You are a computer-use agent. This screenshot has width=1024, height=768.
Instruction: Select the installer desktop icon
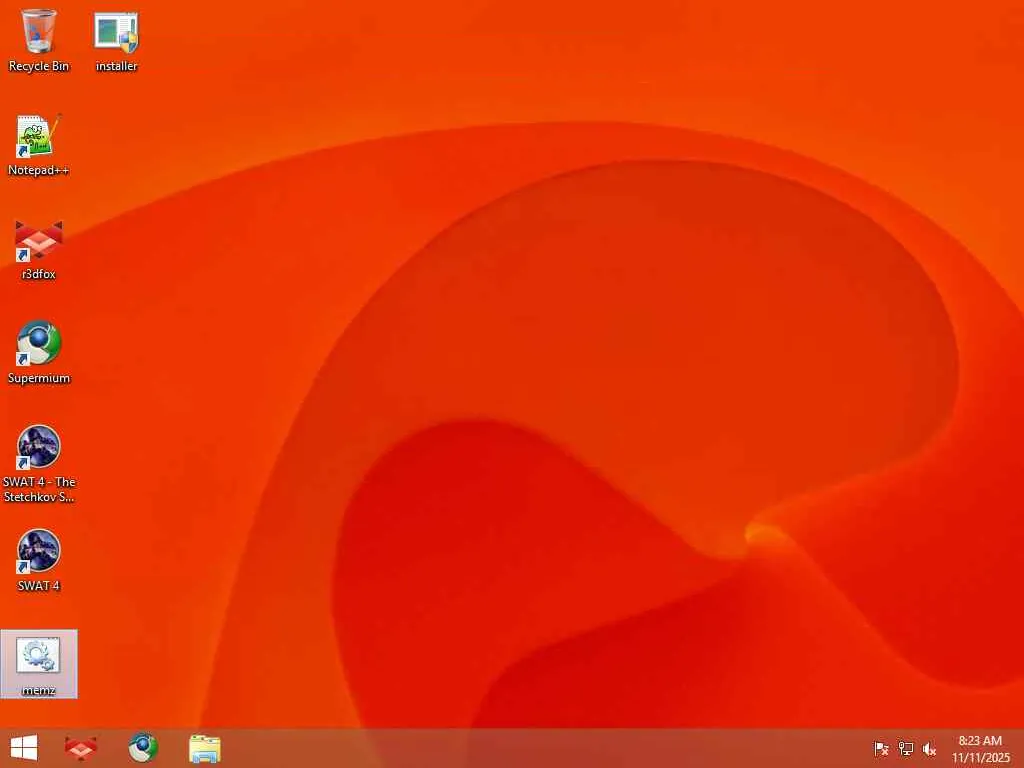coord(116,39)
